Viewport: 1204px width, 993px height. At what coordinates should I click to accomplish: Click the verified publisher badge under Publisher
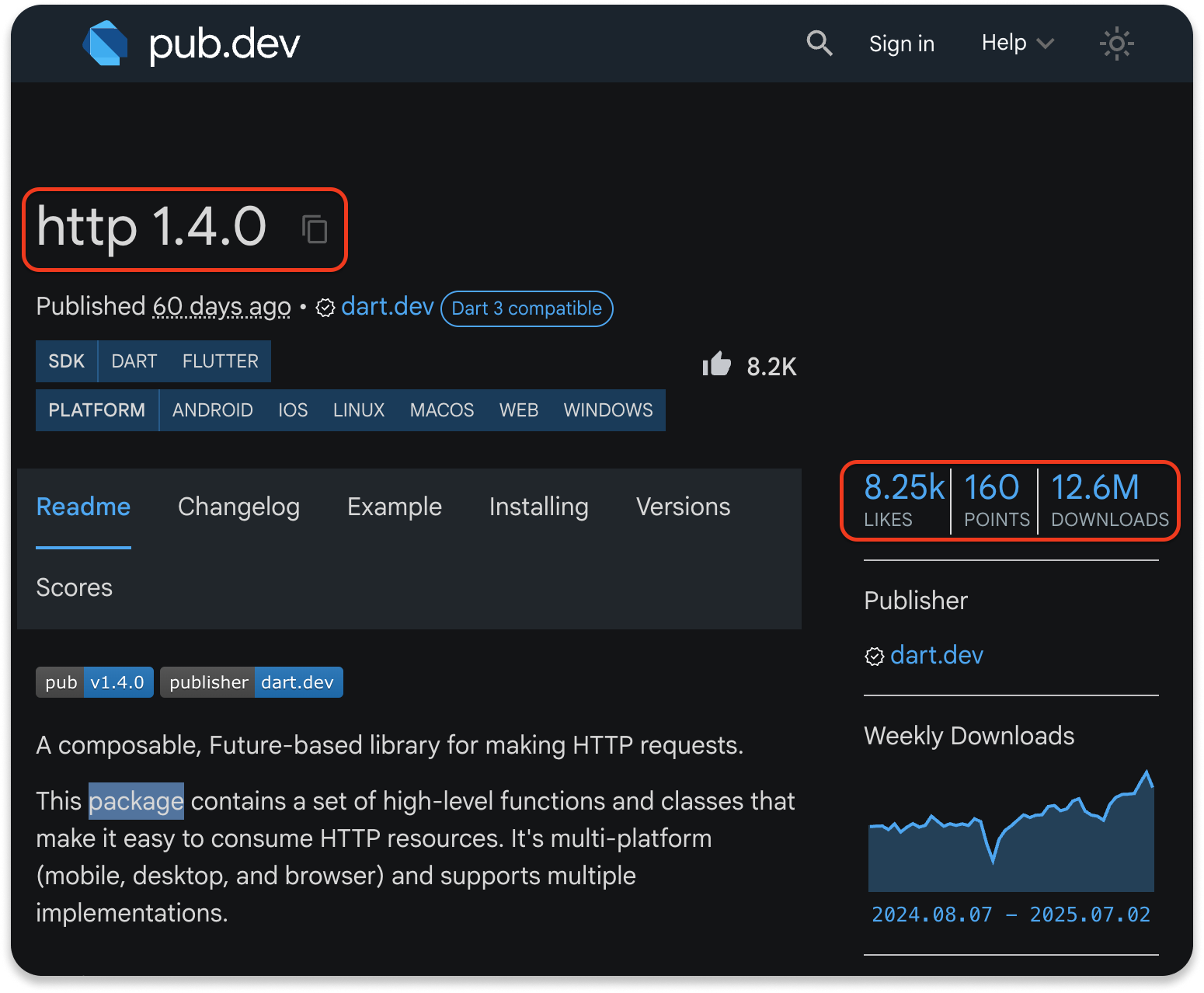pos(875,657)
